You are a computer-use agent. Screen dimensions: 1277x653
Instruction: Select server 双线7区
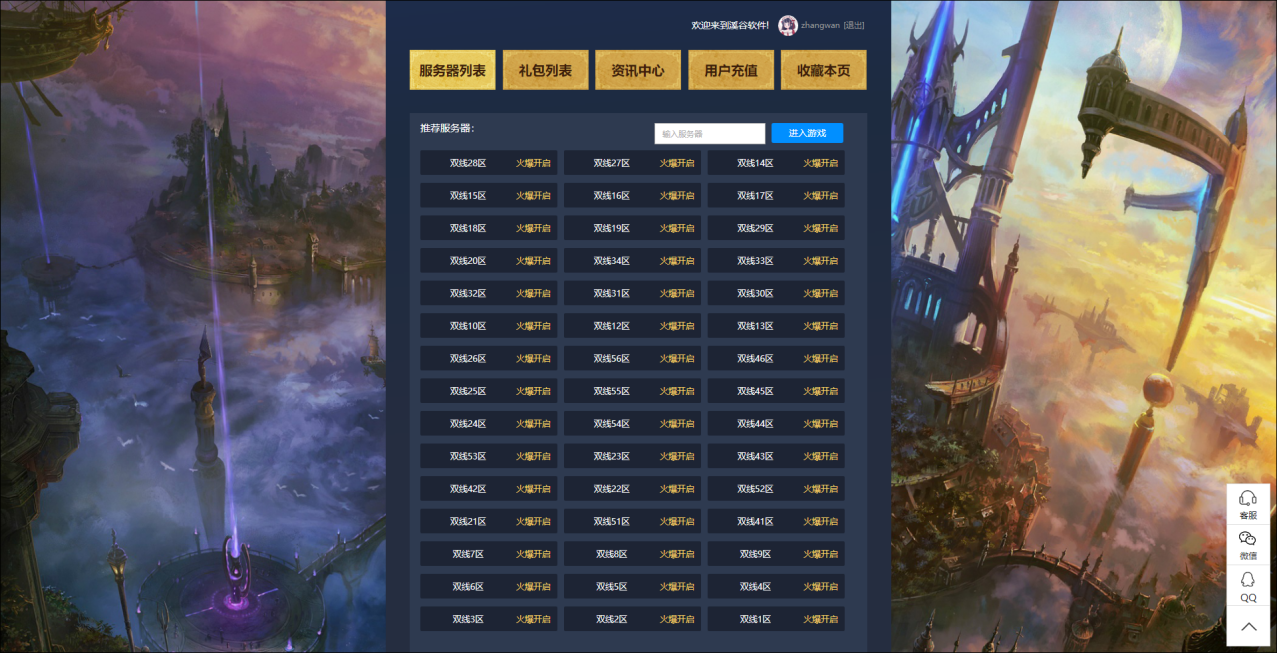pyautogui.click(x=489, y=554)
